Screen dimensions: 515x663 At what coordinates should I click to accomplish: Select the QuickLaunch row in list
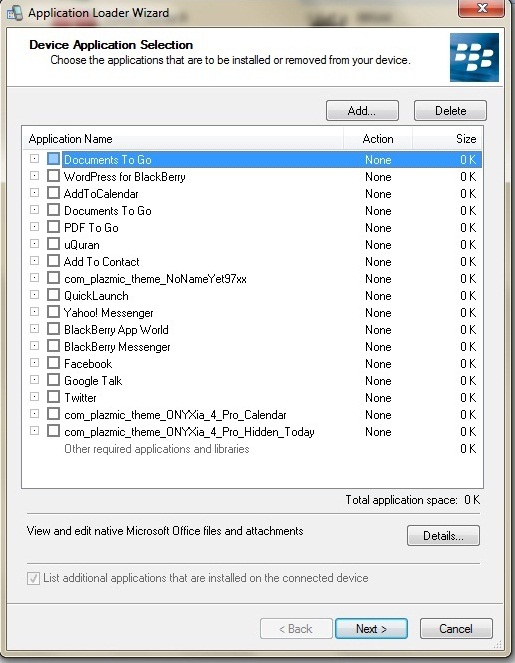[x=252, y=296]
